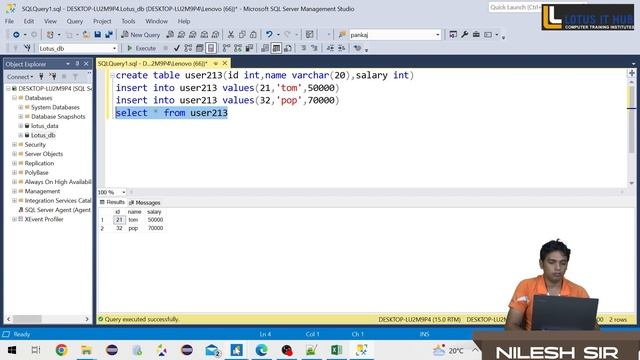The width and height of the screenshot is (640, 360).
Task: Select Server Objects in Object Explorer
Action: point(44,154)
